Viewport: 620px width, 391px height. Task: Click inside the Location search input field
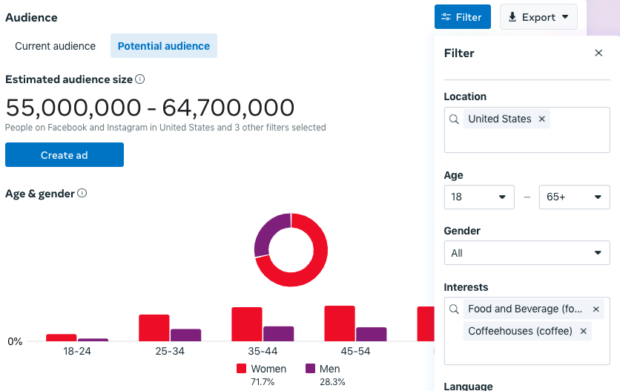527,130
